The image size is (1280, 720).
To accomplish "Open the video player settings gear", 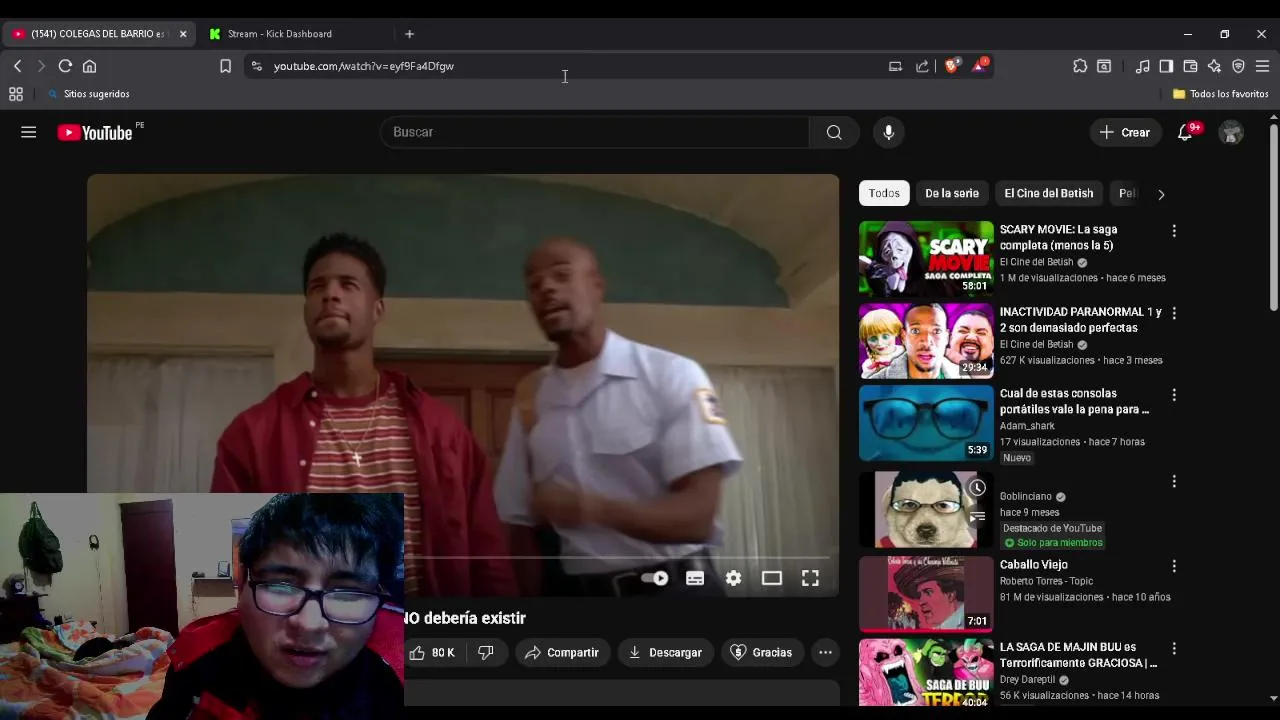I will [733, 578].
